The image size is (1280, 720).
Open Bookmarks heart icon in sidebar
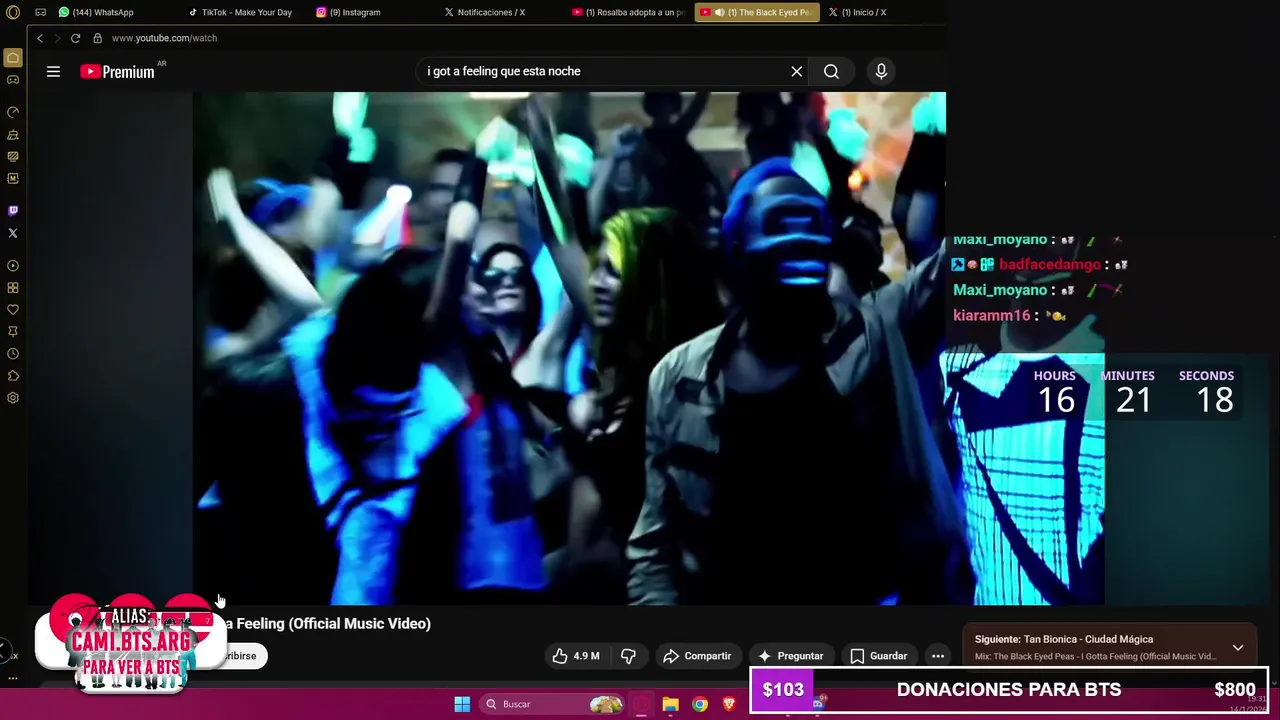[13, 310]
